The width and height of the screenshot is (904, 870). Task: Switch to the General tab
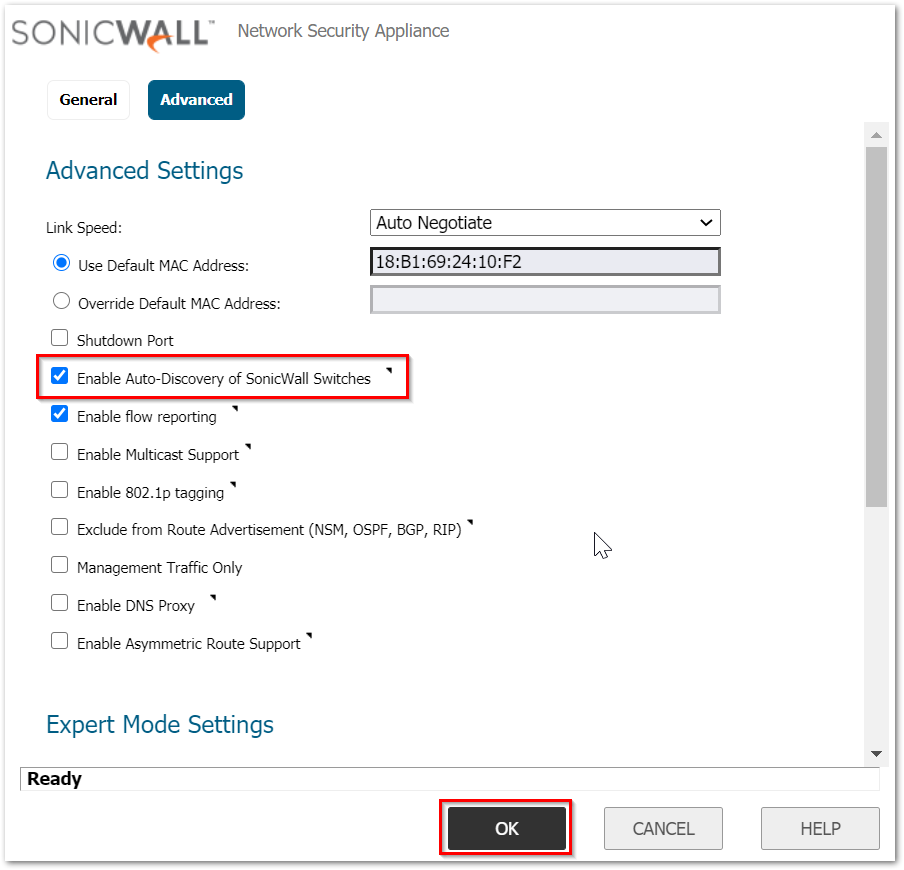pos(88,100)
